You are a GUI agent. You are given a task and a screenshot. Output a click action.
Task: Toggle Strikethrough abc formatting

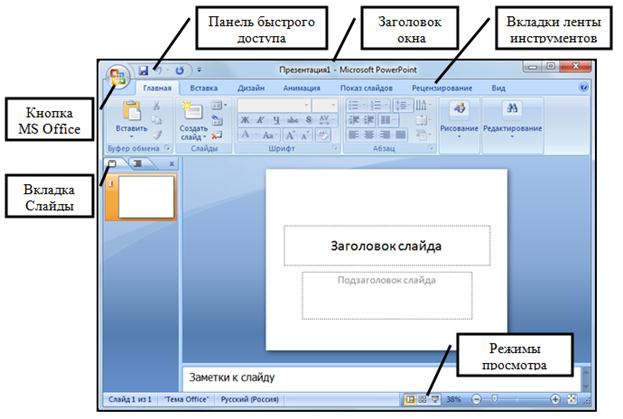tap(293, 120)
